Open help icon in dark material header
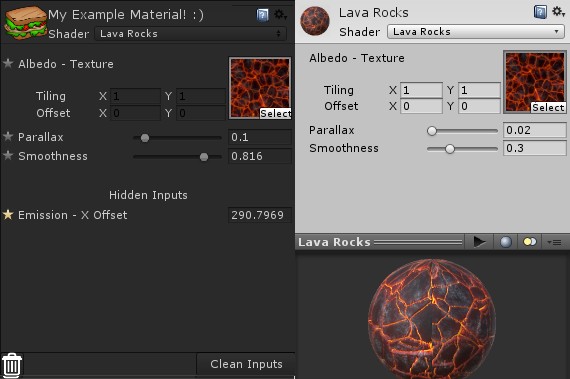This screenshot has height=379, width=570. coord(262,15)
